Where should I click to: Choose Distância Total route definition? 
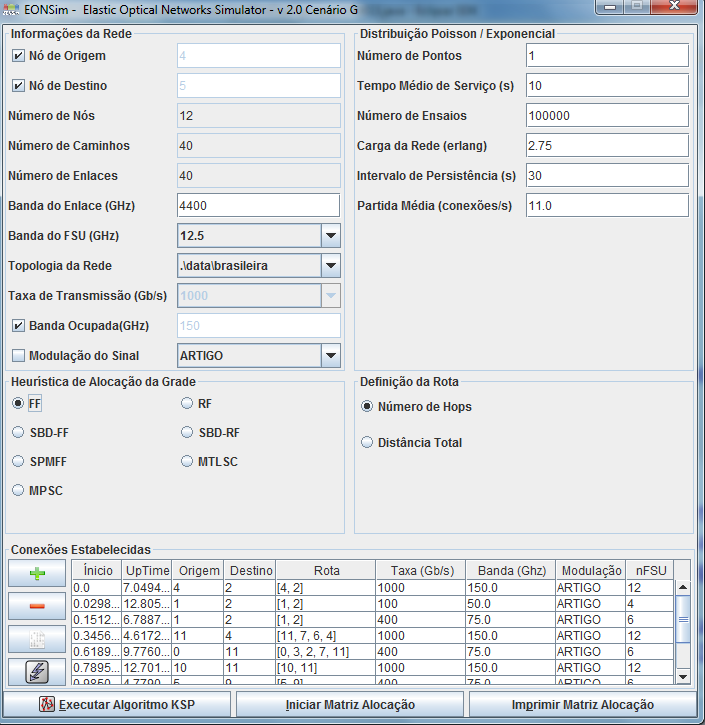tap(367, 442)
